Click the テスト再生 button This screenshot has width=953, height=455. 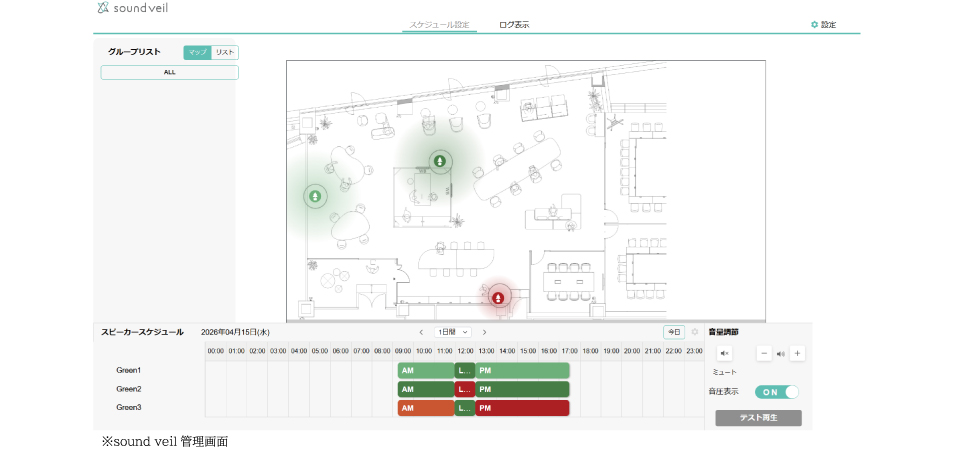point(759,418)
